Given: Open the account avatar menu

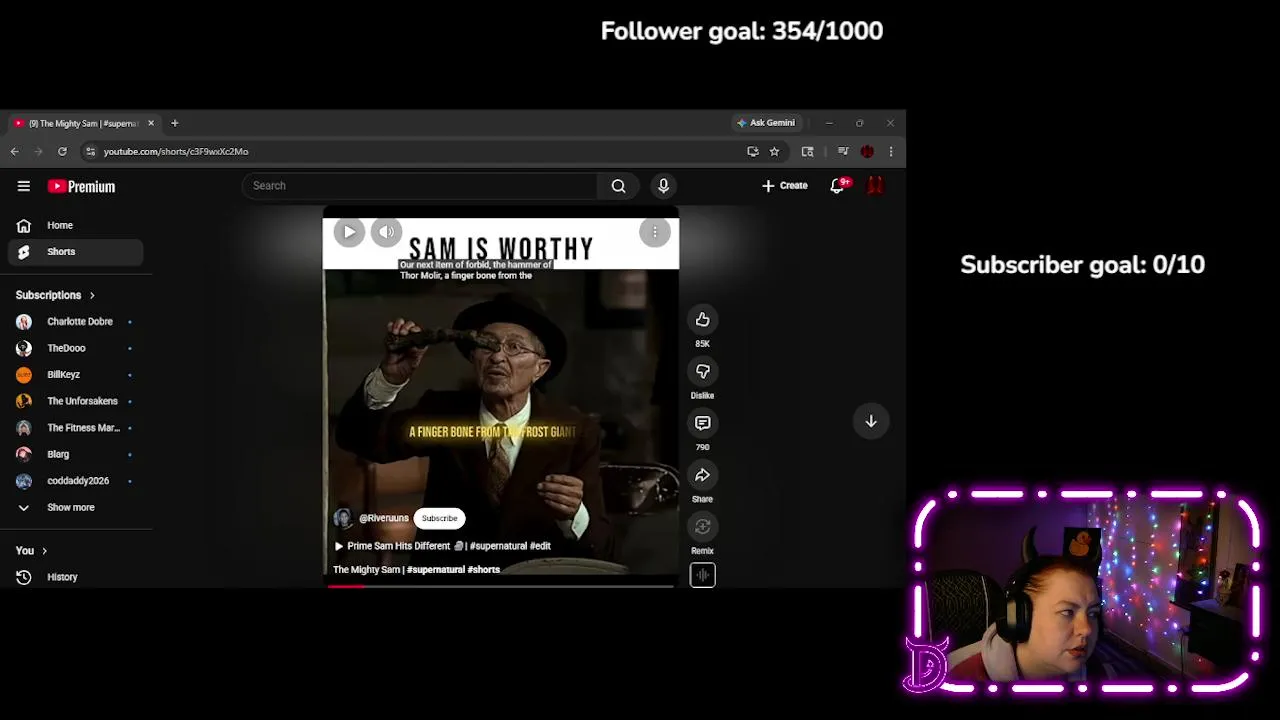Looking at the screenshot, I should click(874, 186).
